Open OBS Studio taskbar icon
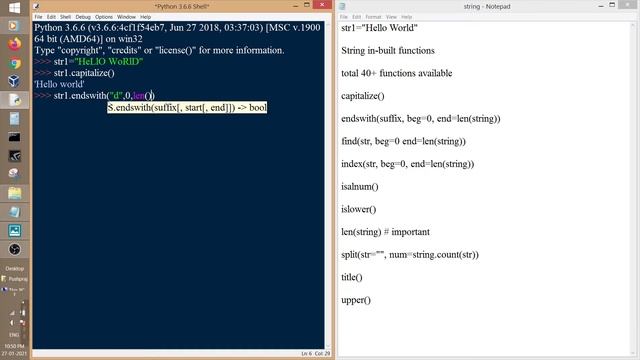Screen dimensions: 640x360 (14, 249)
